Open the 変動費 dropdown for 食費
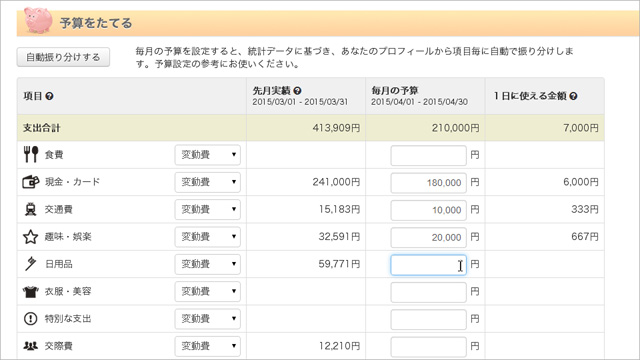This screenshot has width=640, height=360. (x=208, y=155)
